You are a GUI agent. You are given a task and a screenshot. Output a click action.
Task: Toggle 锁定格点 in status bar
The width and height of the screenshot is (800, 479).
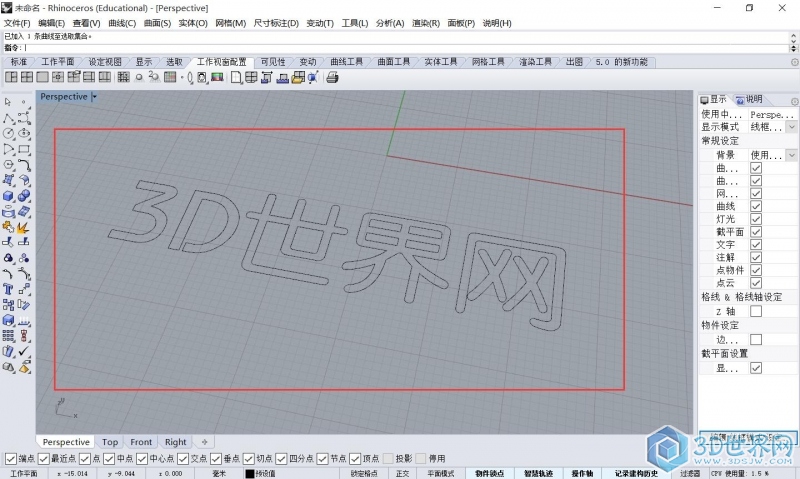pos(364,473)
